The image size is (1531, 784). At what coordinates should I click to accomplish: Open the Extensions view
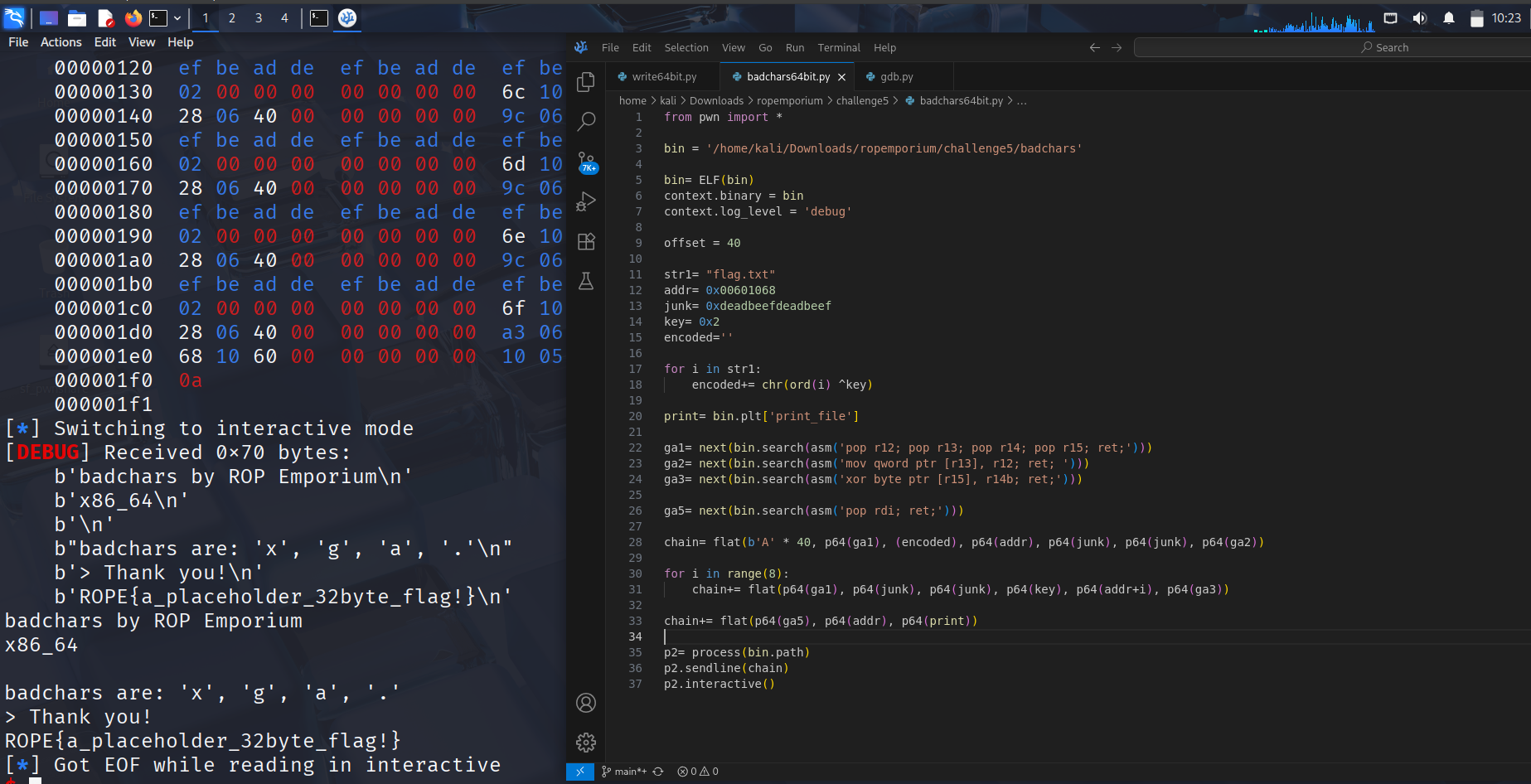coord(586,241)
